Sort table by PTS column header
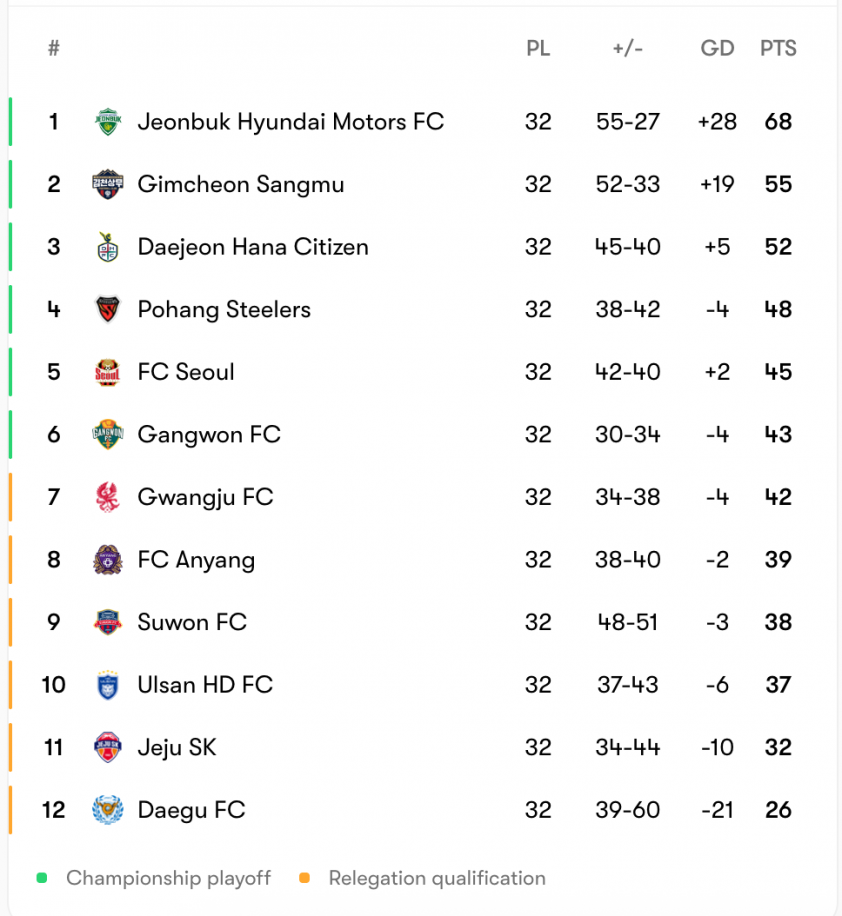 (778, 48)
